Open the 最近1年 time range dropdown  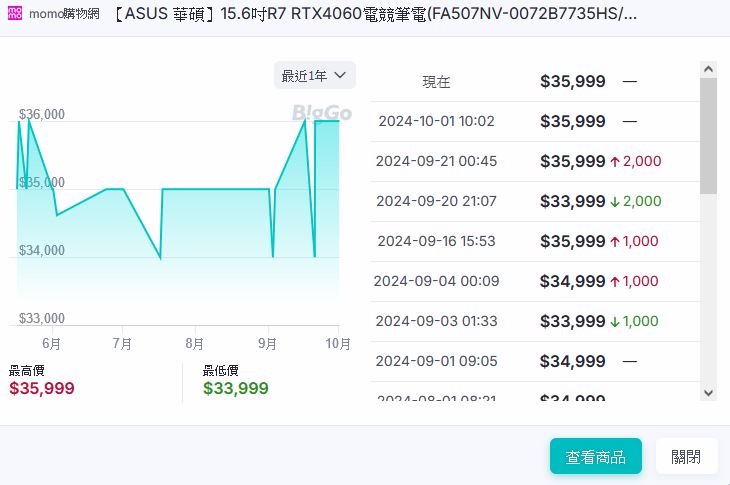(x=315, y=75)
